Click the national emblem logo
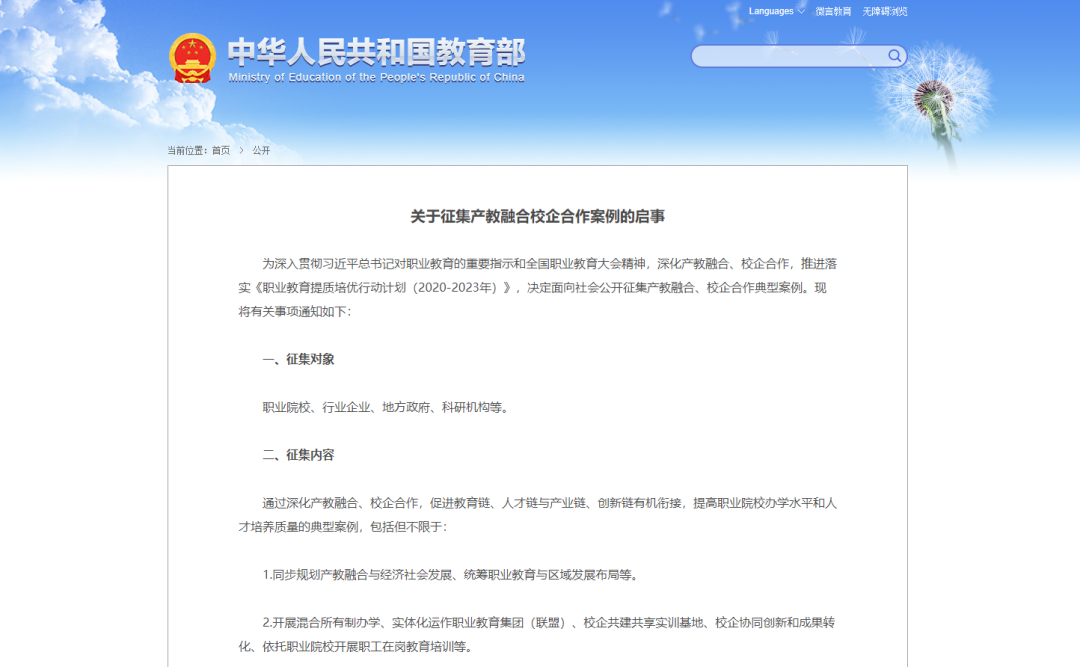The width and height of the screenshot is (1080, 667). coord(192,58)
